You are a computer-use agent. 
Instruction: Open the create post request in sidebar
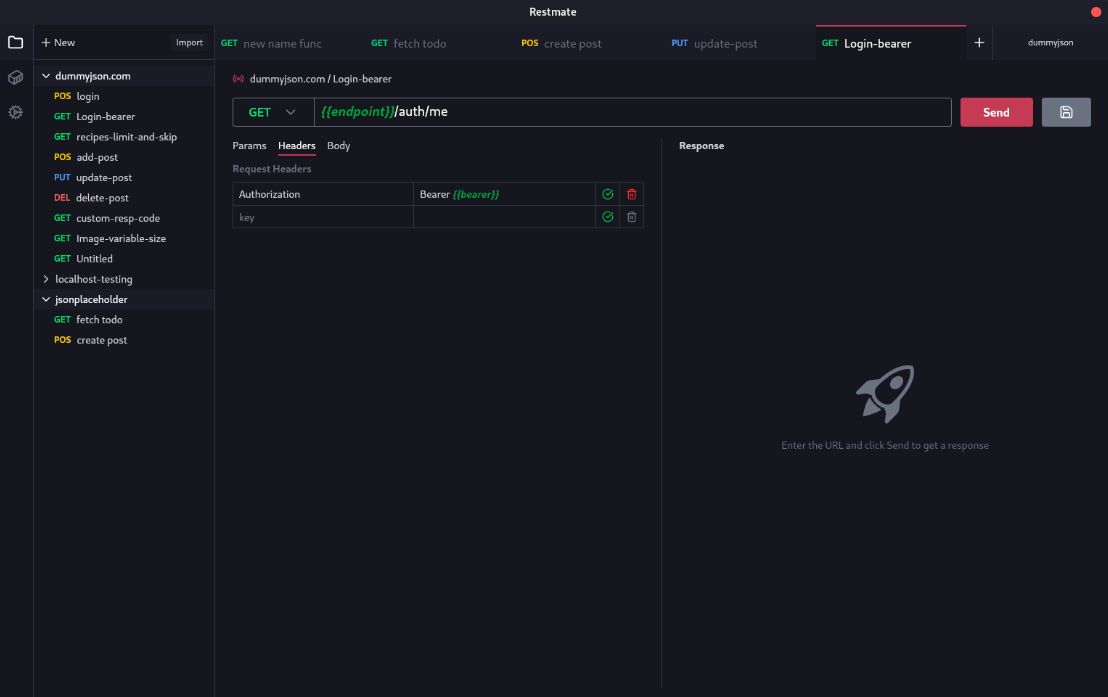coord(124,340)
